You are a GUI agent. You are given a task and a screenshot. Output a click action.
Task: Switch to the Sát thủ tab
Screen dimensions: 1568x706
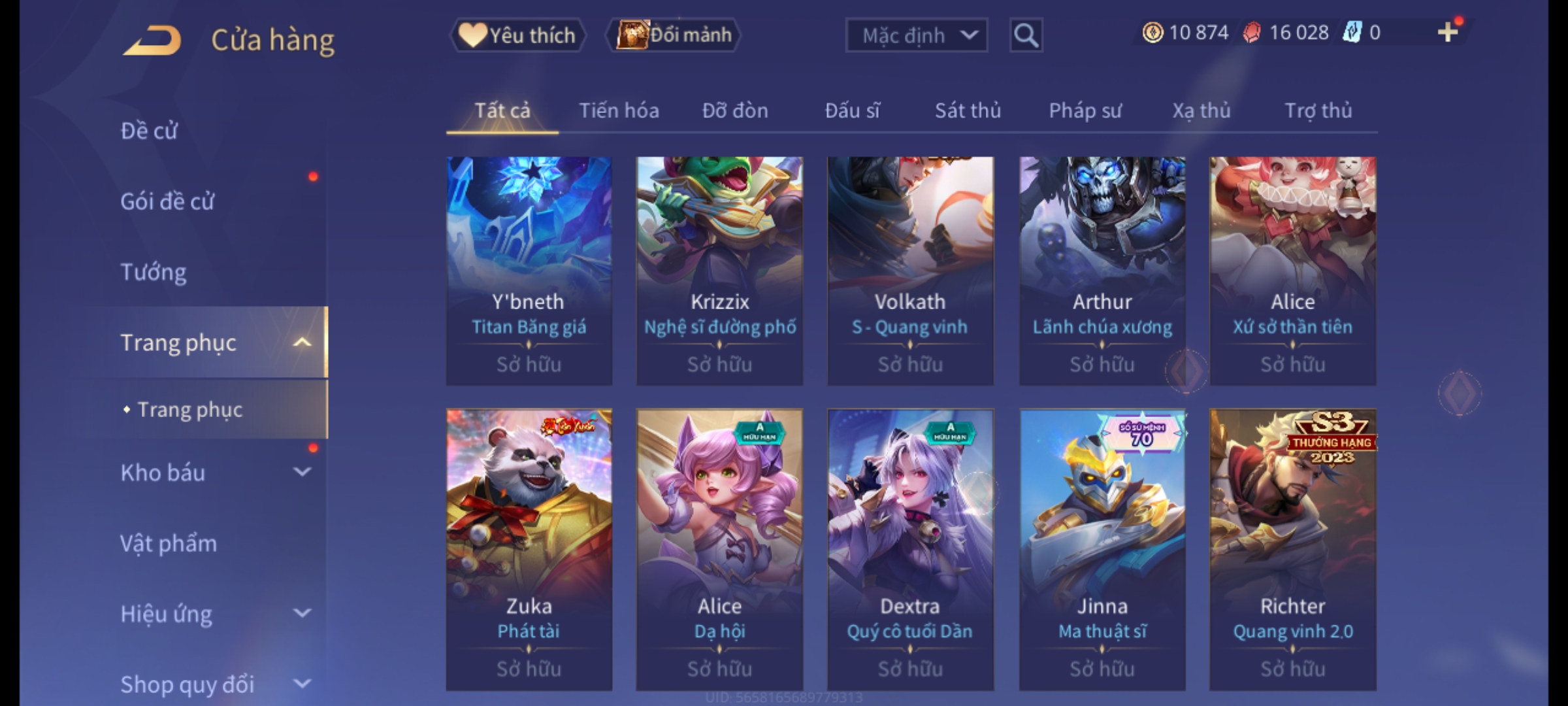[x=968, y=110]
